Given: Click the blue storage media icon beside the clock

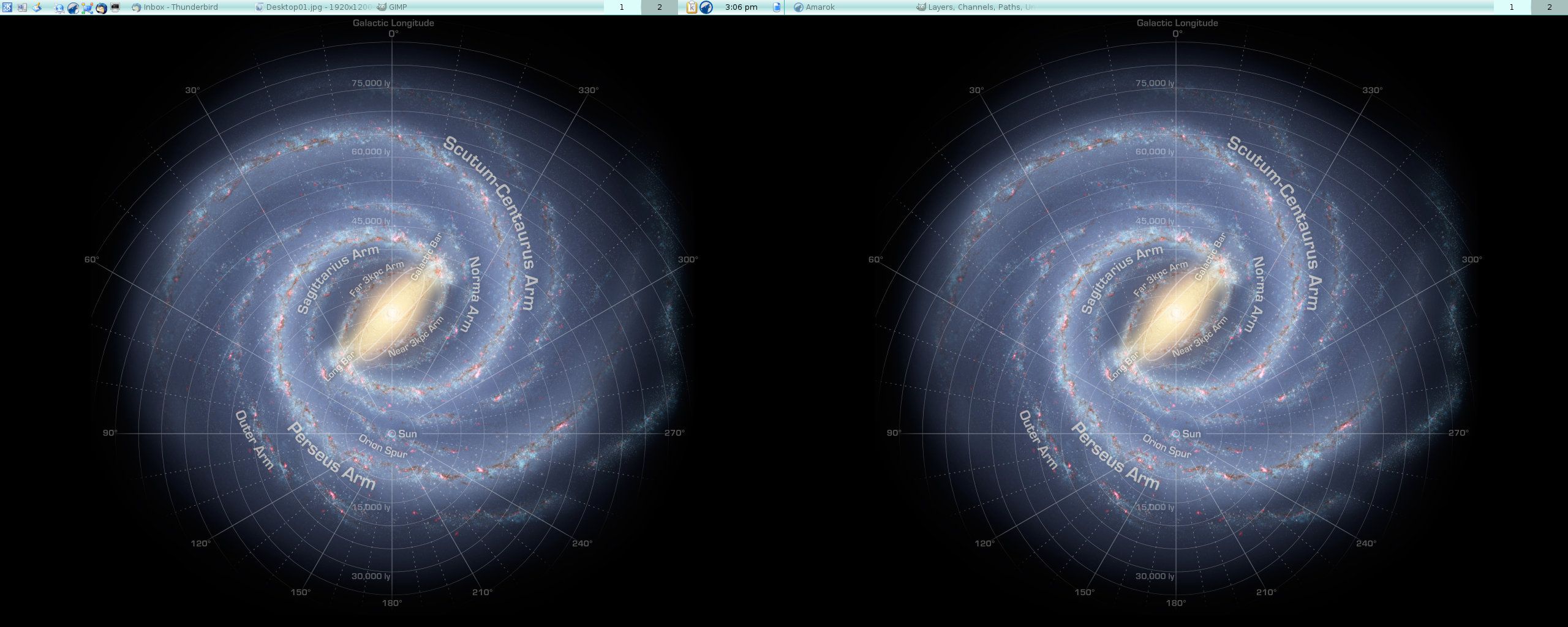Looking at the screenshot, I should [x=777, y=7].
